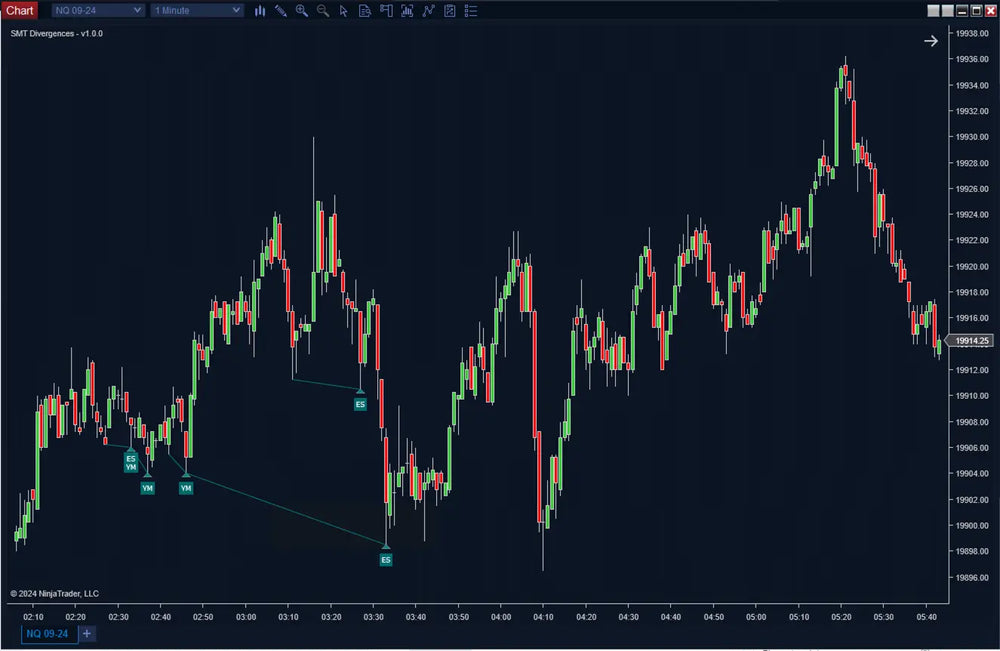
Task: Click the zoom out magnifier tool
Action: 323,11
